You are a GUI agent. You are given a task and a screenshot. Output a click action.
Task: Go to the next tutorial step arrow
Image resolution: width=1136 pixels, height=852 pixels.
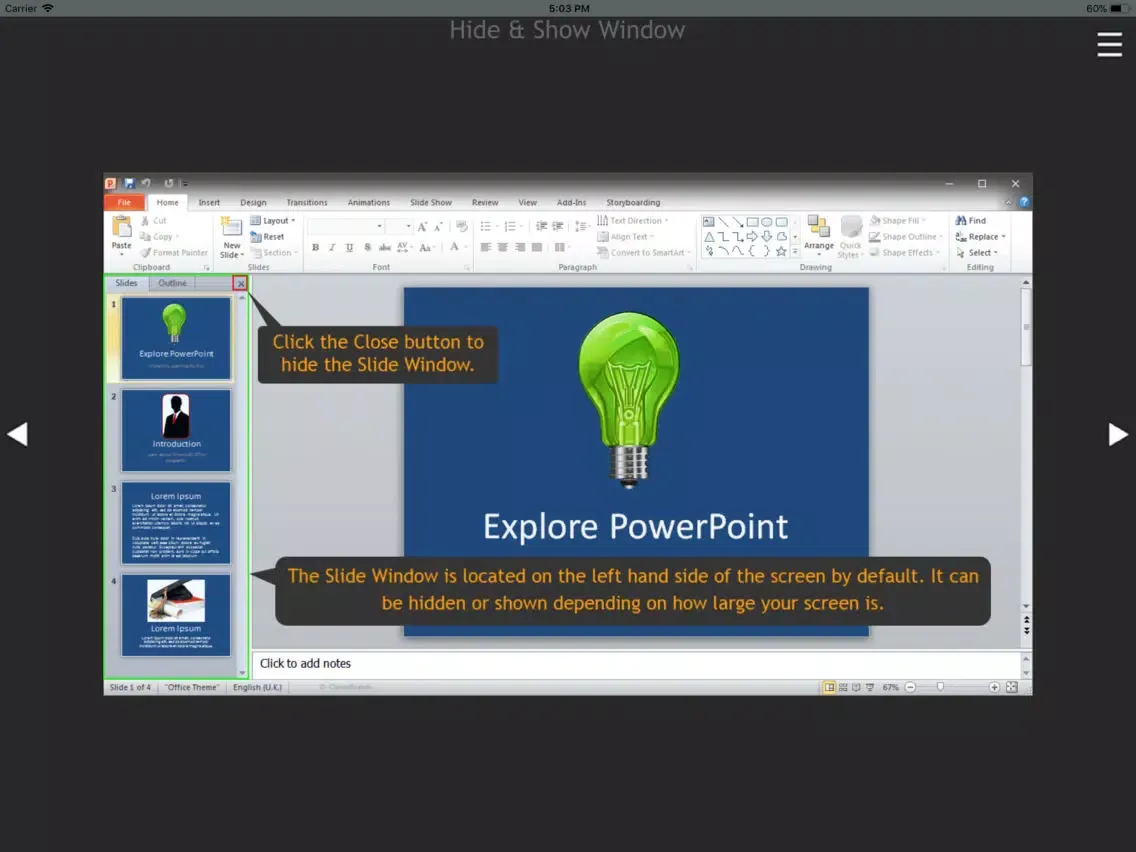tap(1118, 434)
